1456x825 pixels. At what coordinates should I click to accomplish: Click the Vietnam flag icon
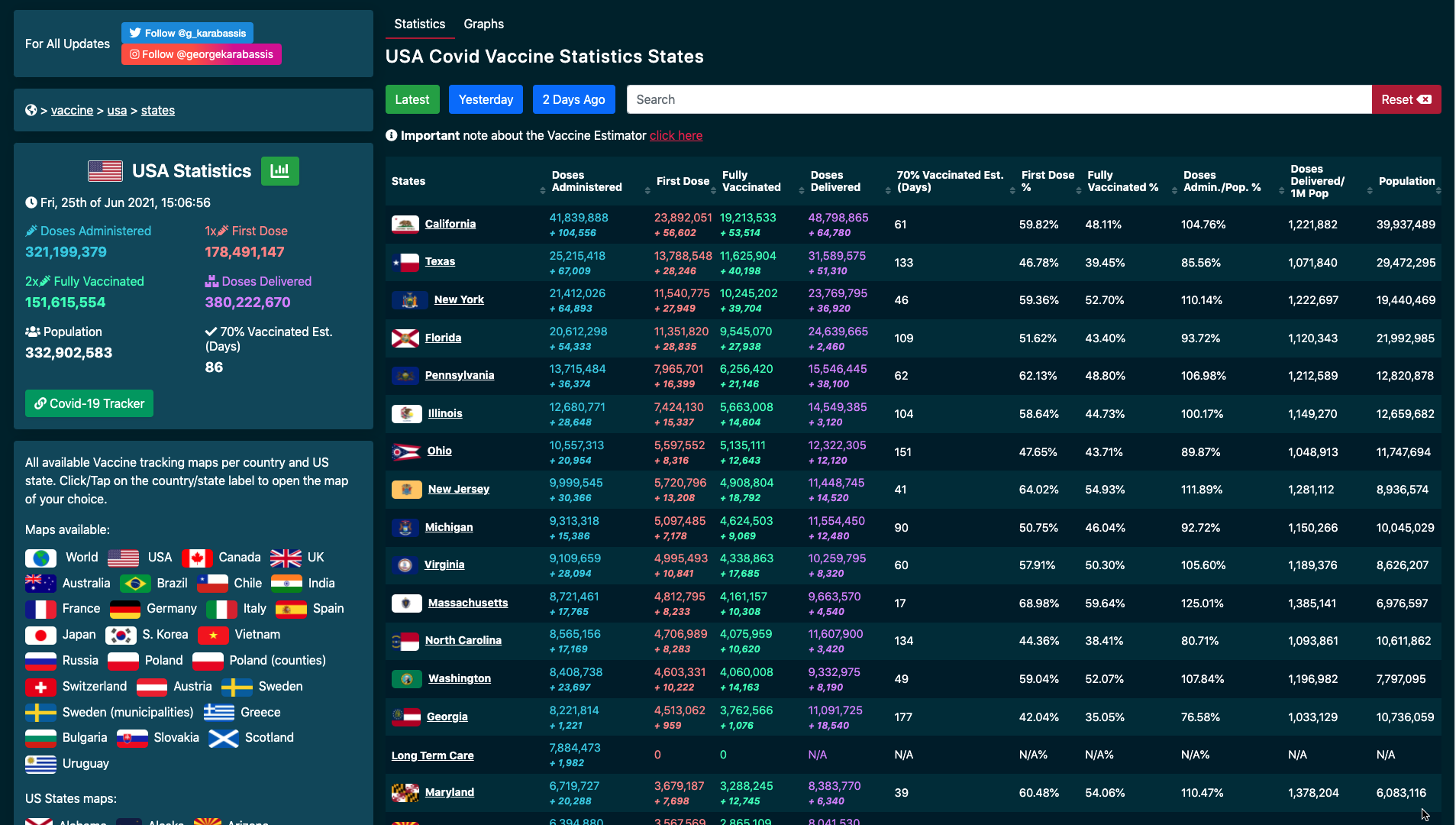tap(213, 635)
